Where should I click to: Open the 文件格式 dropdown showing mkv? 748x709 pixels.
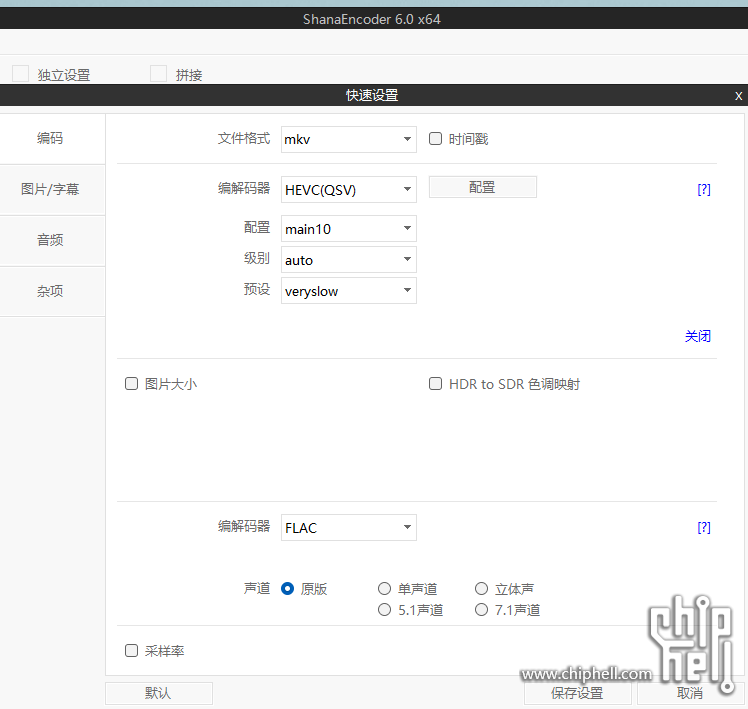click(x=349, y=139)
